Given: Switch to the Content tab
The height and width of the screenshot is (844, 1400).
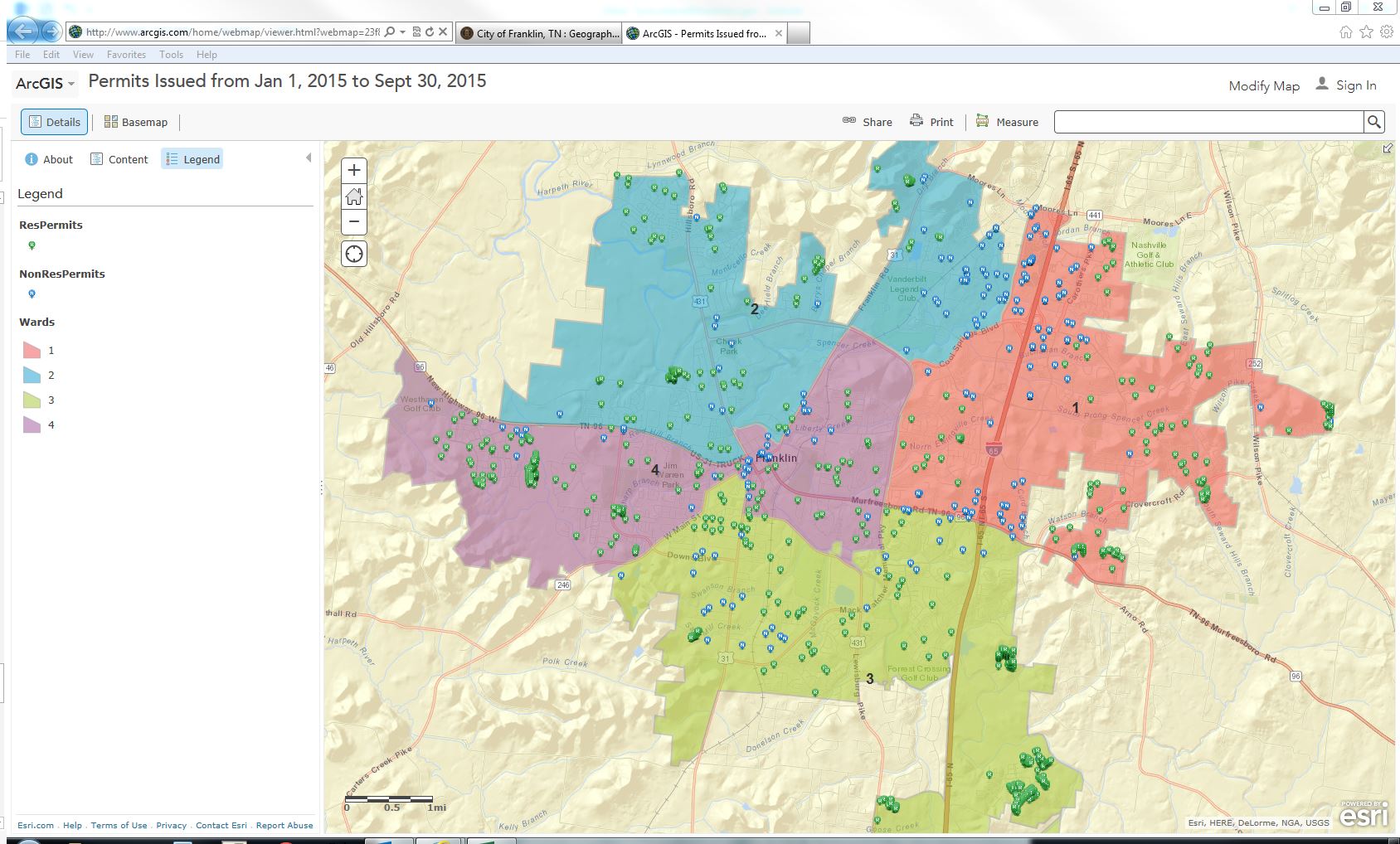Looking at the screenshot, I should point(119,159).
